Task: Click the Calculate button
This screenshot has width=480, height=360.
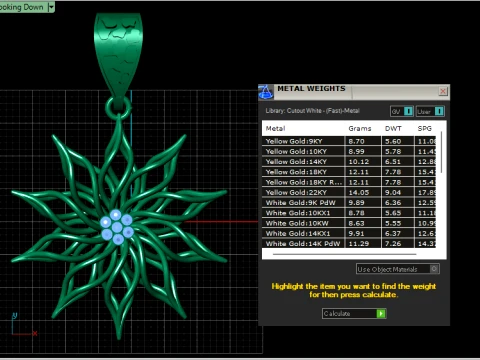Action: (354, 313)
